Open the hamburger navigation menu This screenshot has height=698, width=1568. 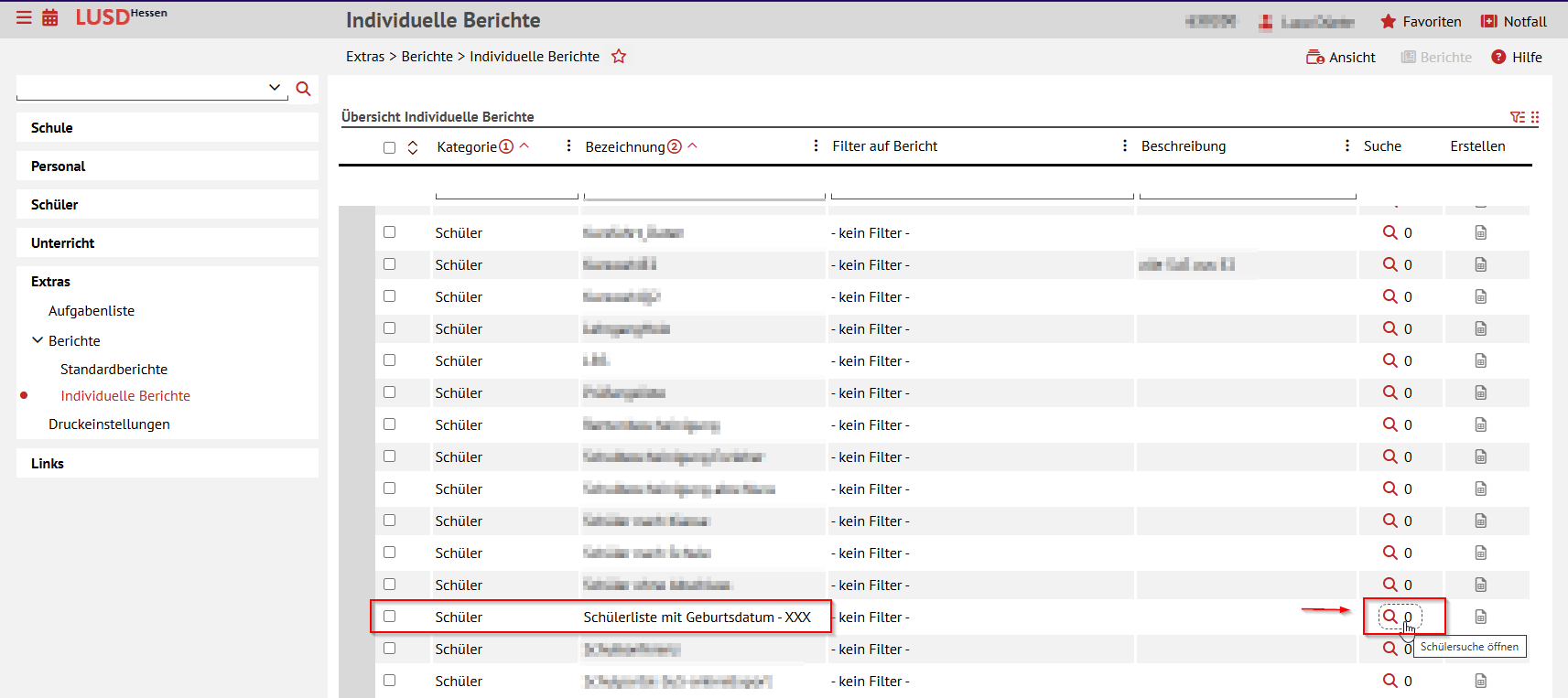tap(24, 17)
